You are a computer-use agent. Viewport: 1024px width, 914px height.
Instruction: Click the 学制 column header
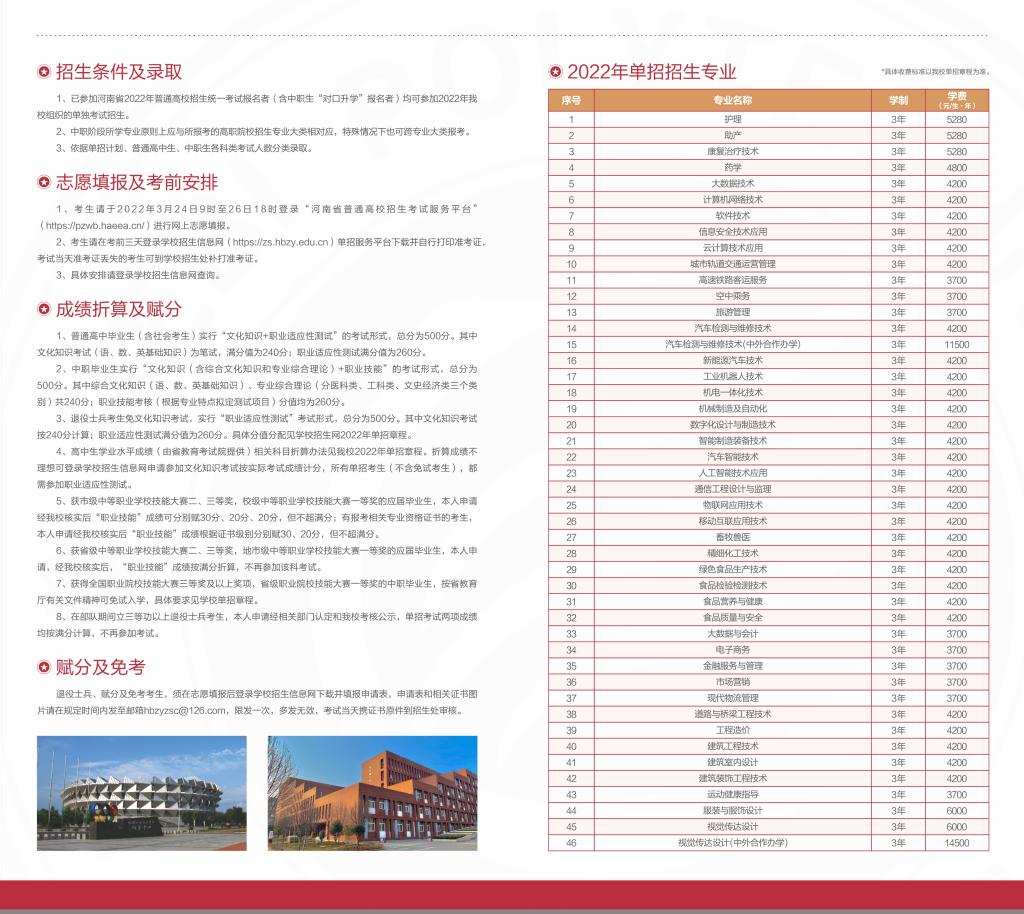point(897,100)
